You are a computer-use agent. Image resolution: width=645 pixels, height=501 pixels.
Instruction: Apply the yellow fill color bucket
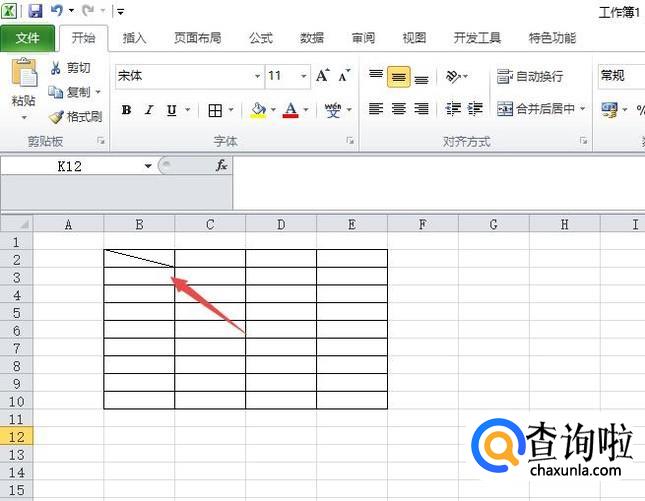(258, 110)
